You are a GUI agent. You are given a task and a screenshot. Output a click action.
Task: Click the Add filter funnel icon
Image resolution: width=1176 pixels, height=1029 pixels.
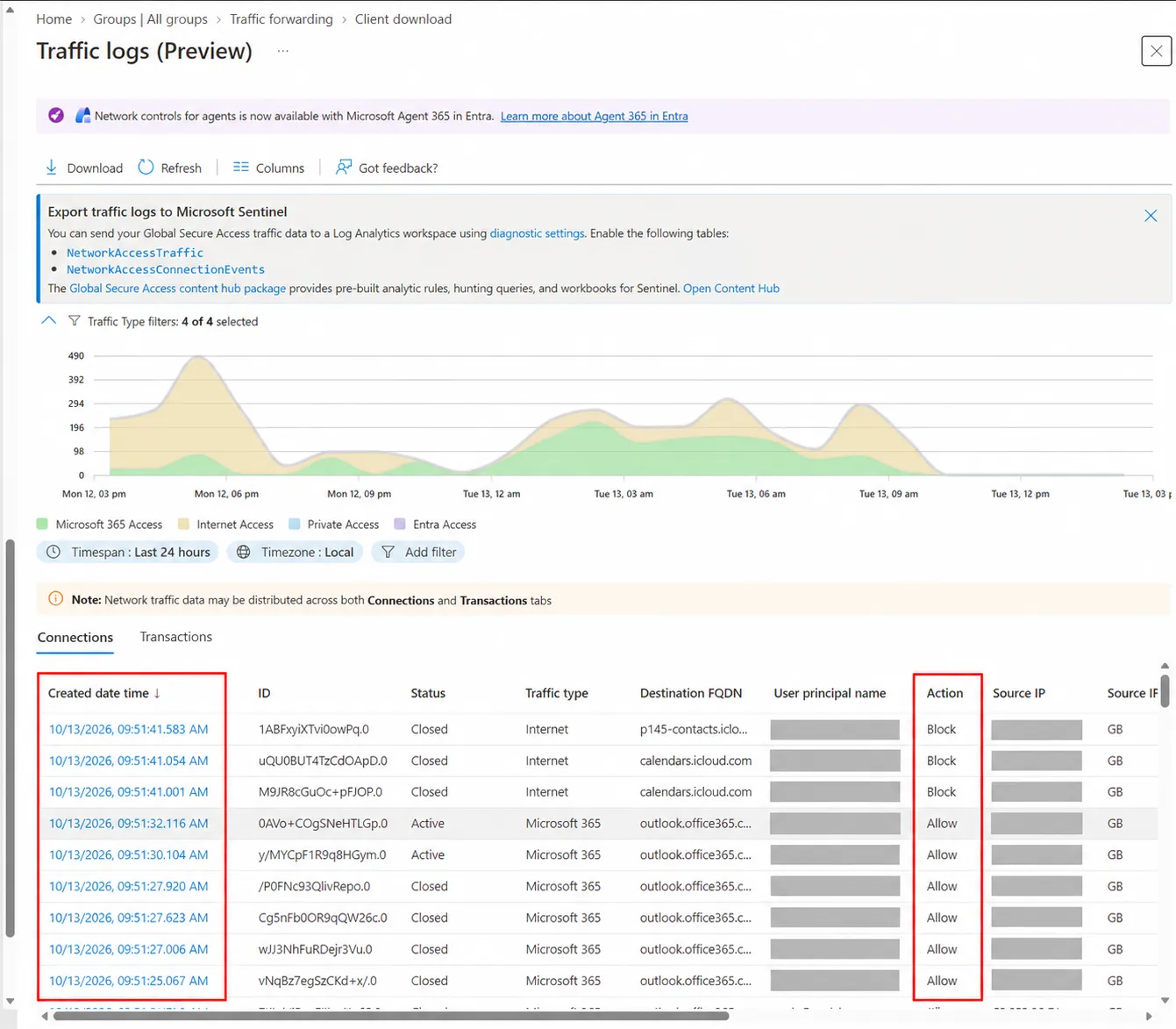click(388, 552)
